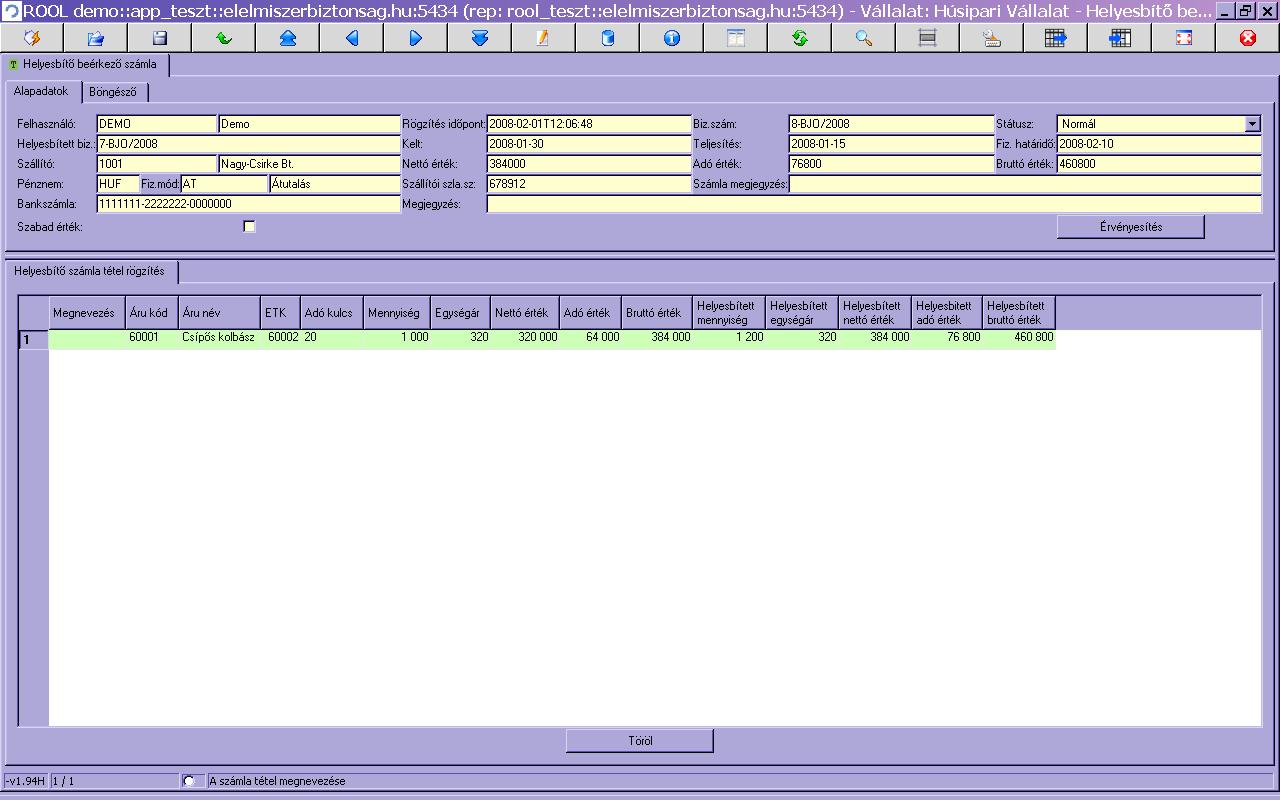Image resolution: width=1280 pixels, height=800 pixels.
Task: Go to next record with right arrow
Action: pyautogui.click(x=416, y=38)
